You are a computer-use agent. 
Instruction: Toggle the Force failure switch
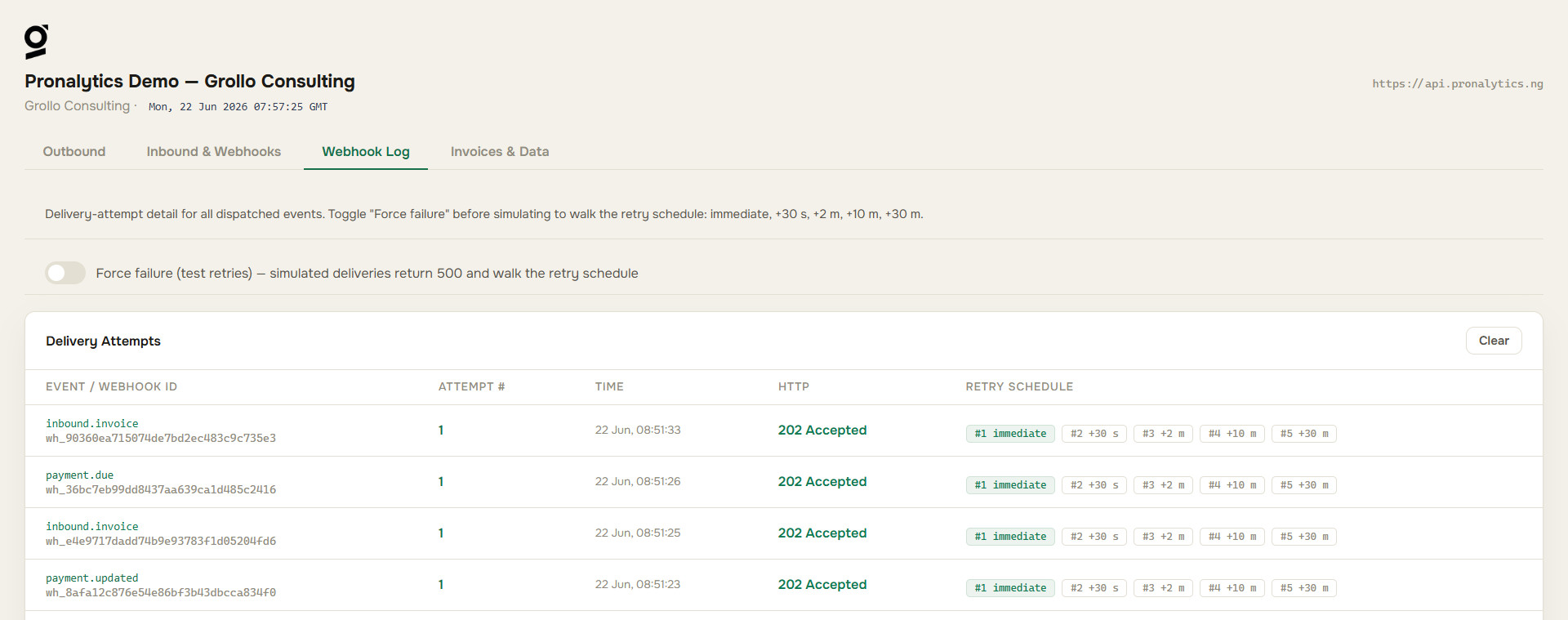click(x=65, y=273)
